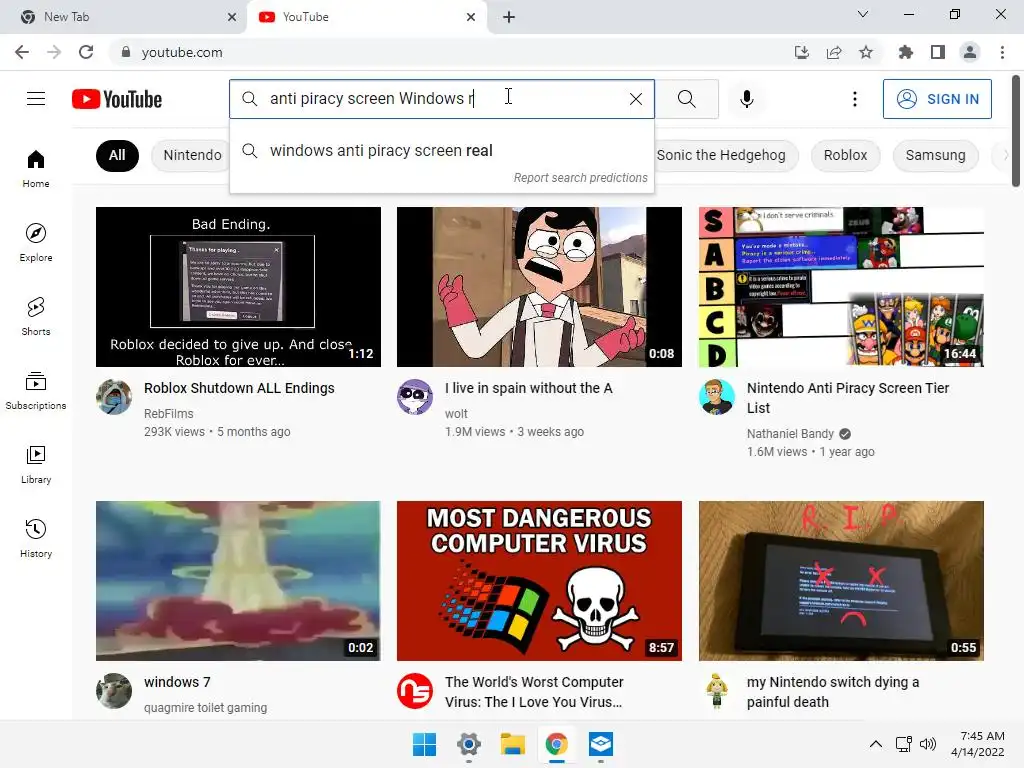
Task: Click the Roblox Shutdown ALL Endings title
Action: (x=239, y=388)
